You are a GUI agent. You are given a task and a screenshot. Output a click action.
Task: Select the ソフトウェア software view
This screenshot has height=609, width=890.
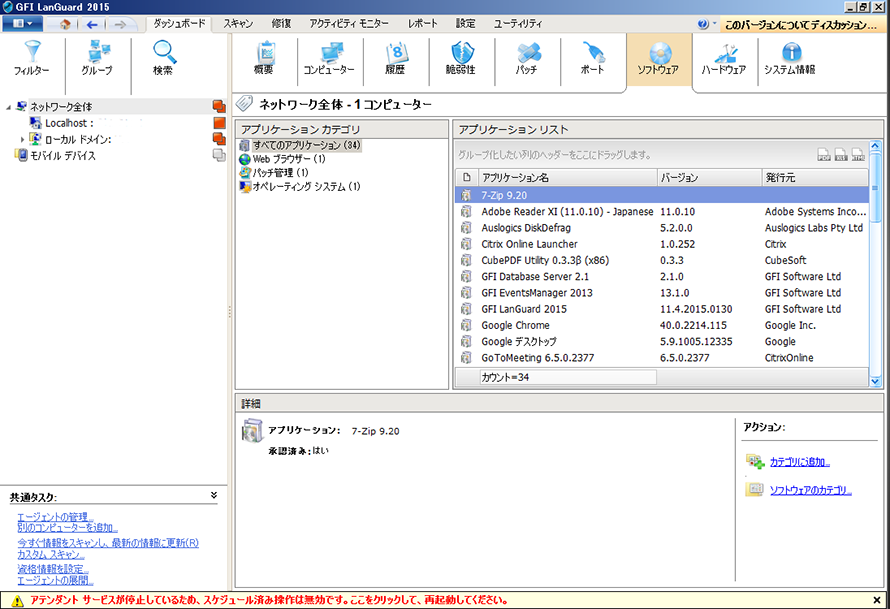[x=658, y=58]
